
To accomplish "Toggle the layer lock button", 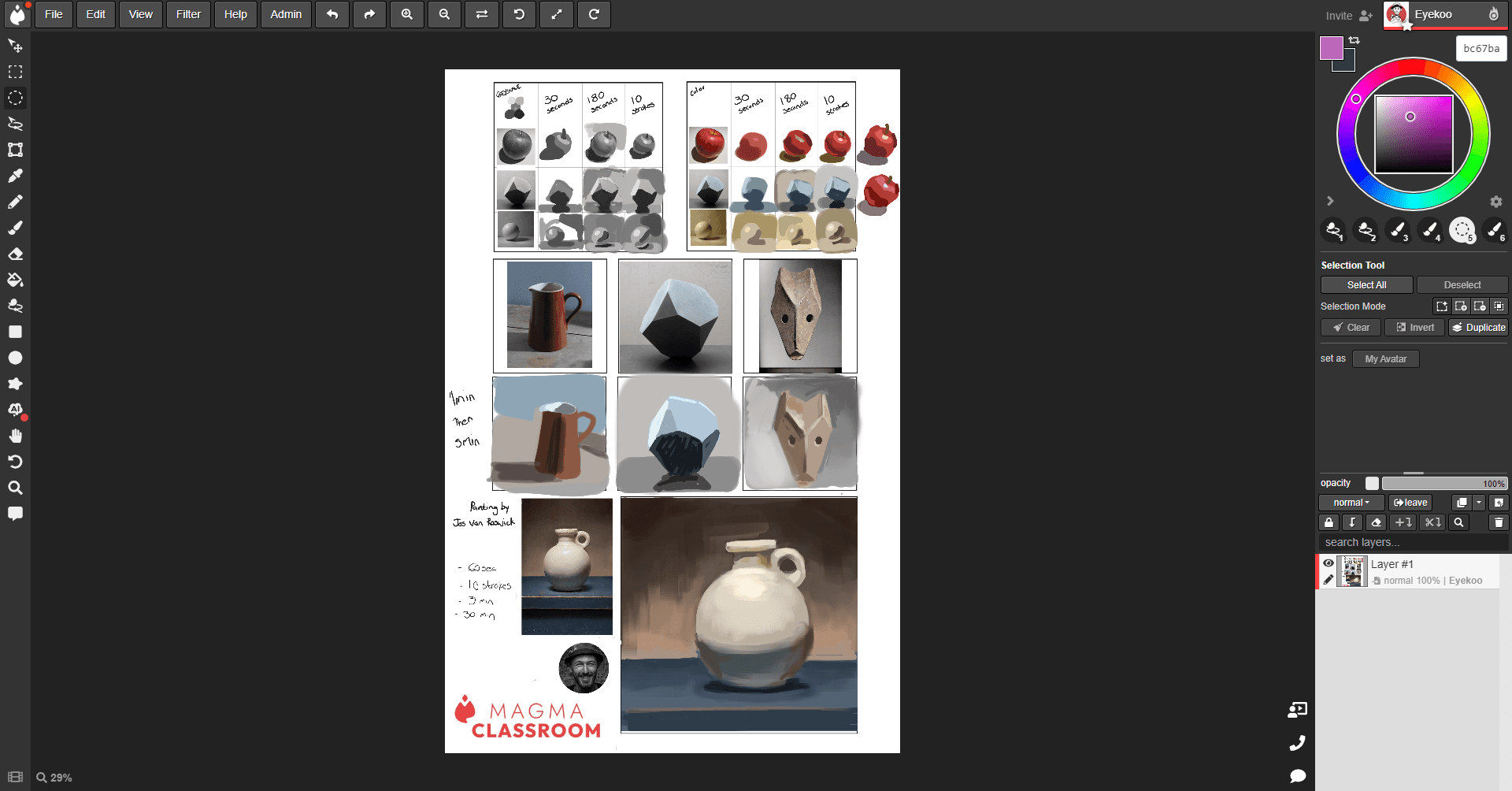I will (x=1329, y=522).
